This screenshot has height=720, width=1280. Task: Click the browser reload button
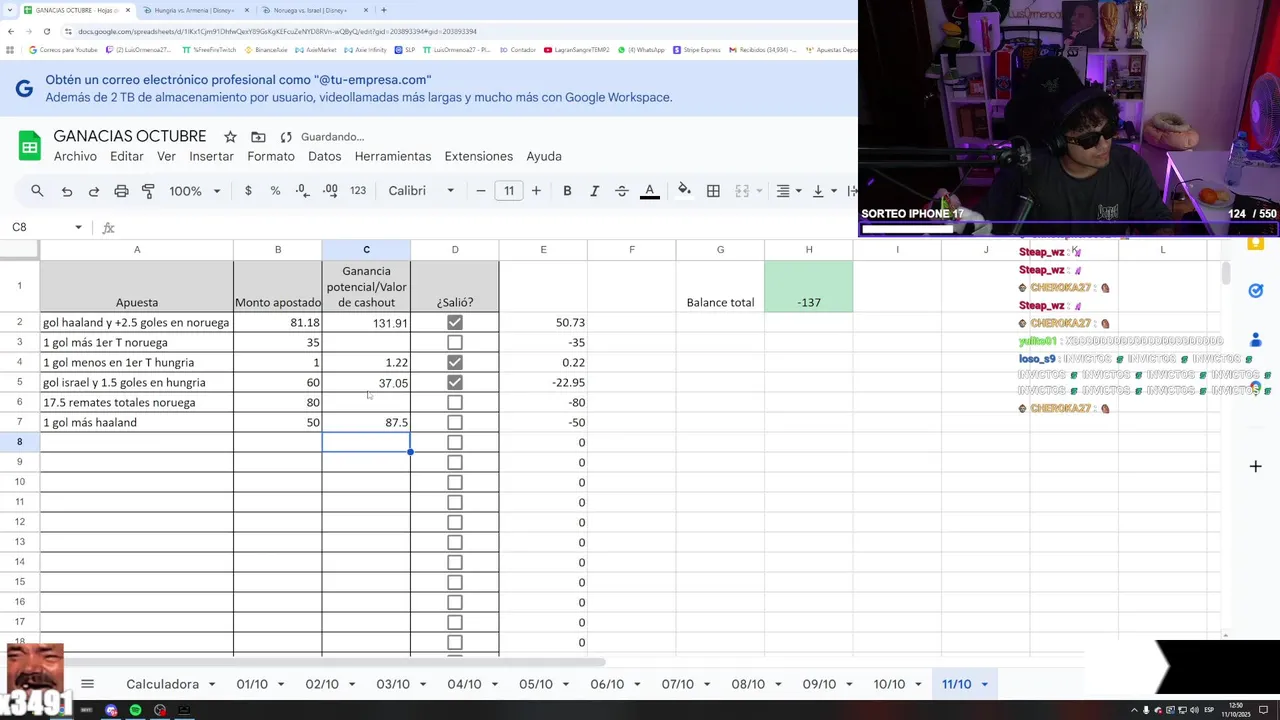[x=46, y=31]
